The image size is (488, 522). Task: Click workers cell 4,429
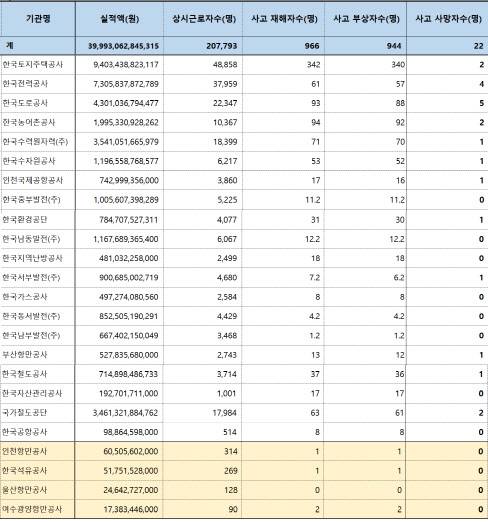(227, 316)
